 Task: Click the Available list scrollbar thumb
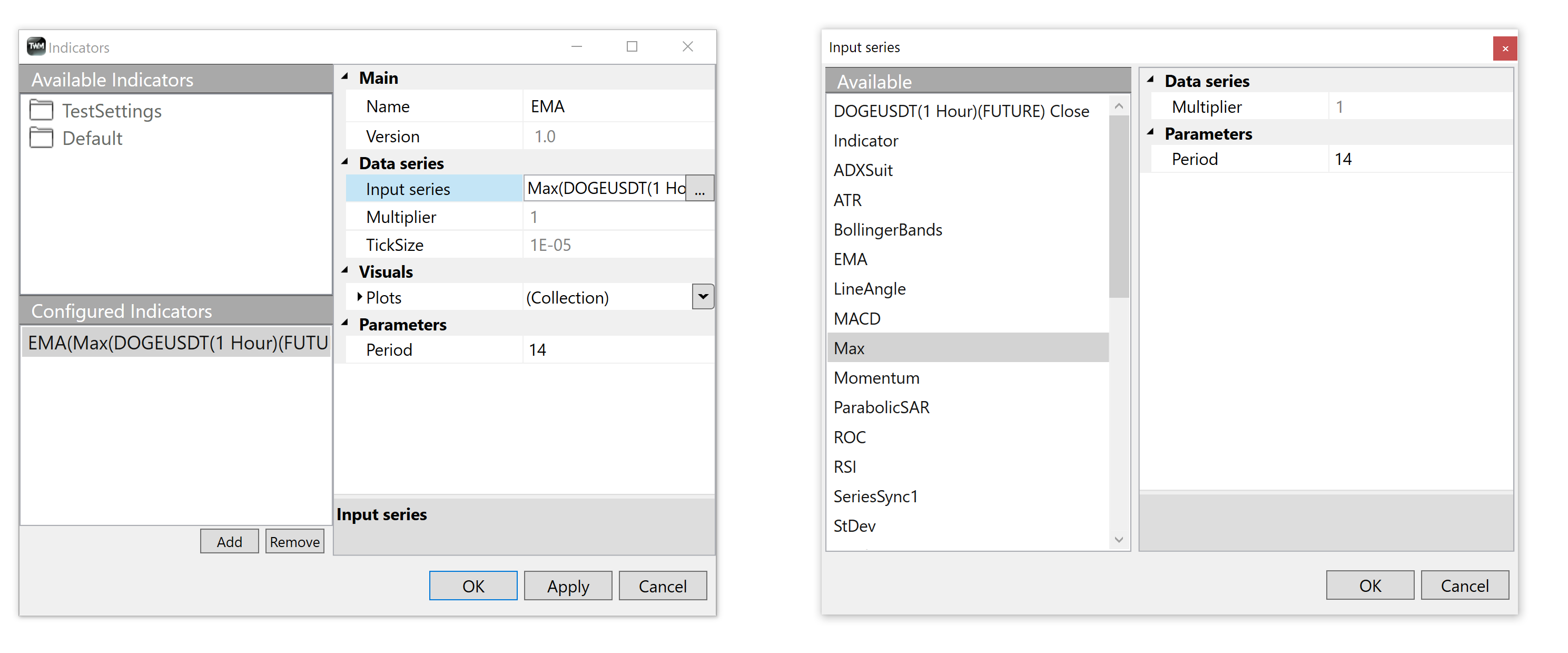1118,207
